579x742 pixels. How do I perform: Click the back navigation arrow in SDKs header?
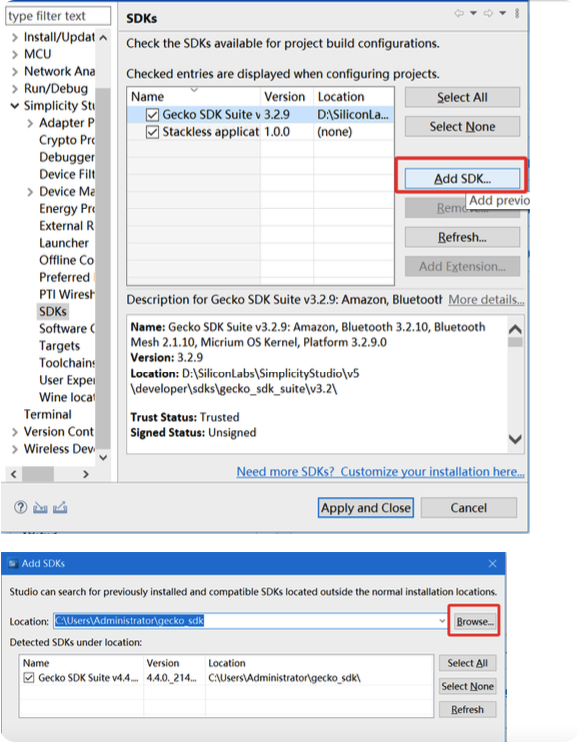(x=459, y=13)
